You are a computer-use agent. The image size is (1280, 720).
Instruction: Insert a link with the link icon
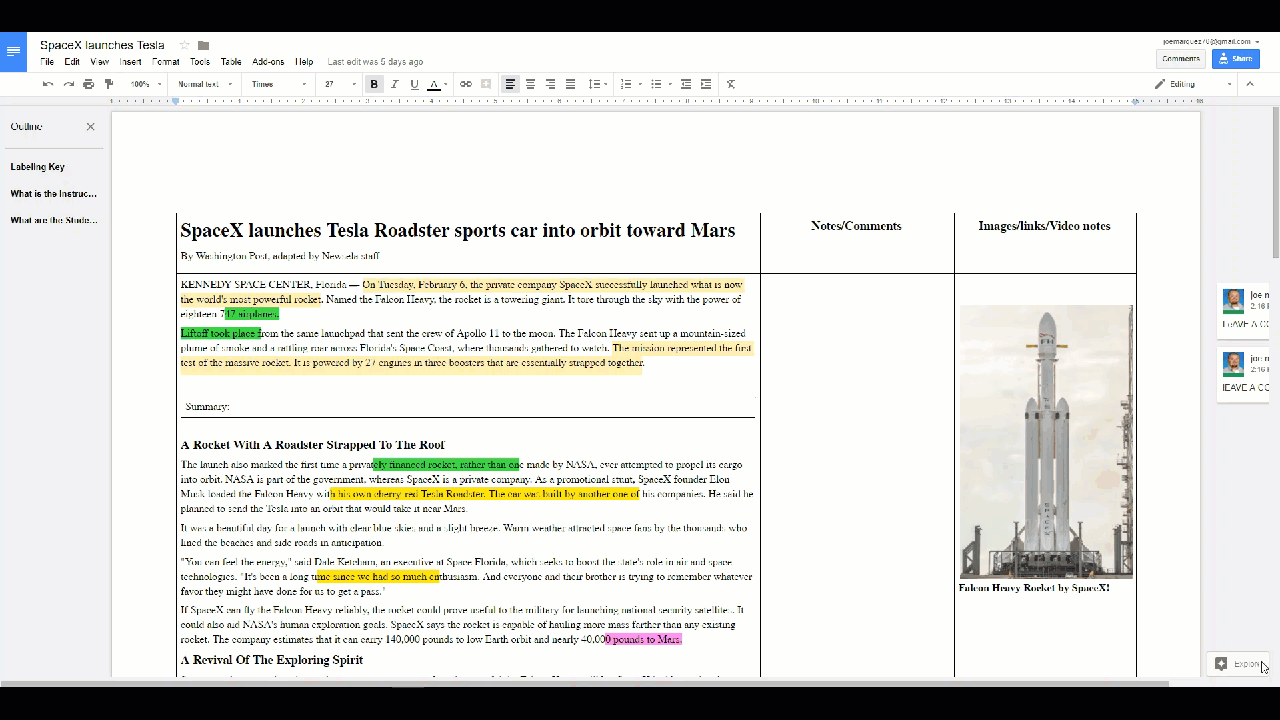[465, 84]
